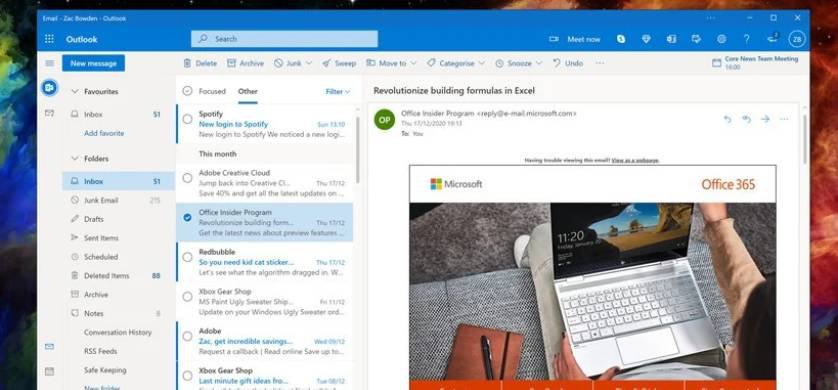Toggle the hamburger navigation menu
The height and width of the screenshot is (390, 838).
click(x=50, y=63)
